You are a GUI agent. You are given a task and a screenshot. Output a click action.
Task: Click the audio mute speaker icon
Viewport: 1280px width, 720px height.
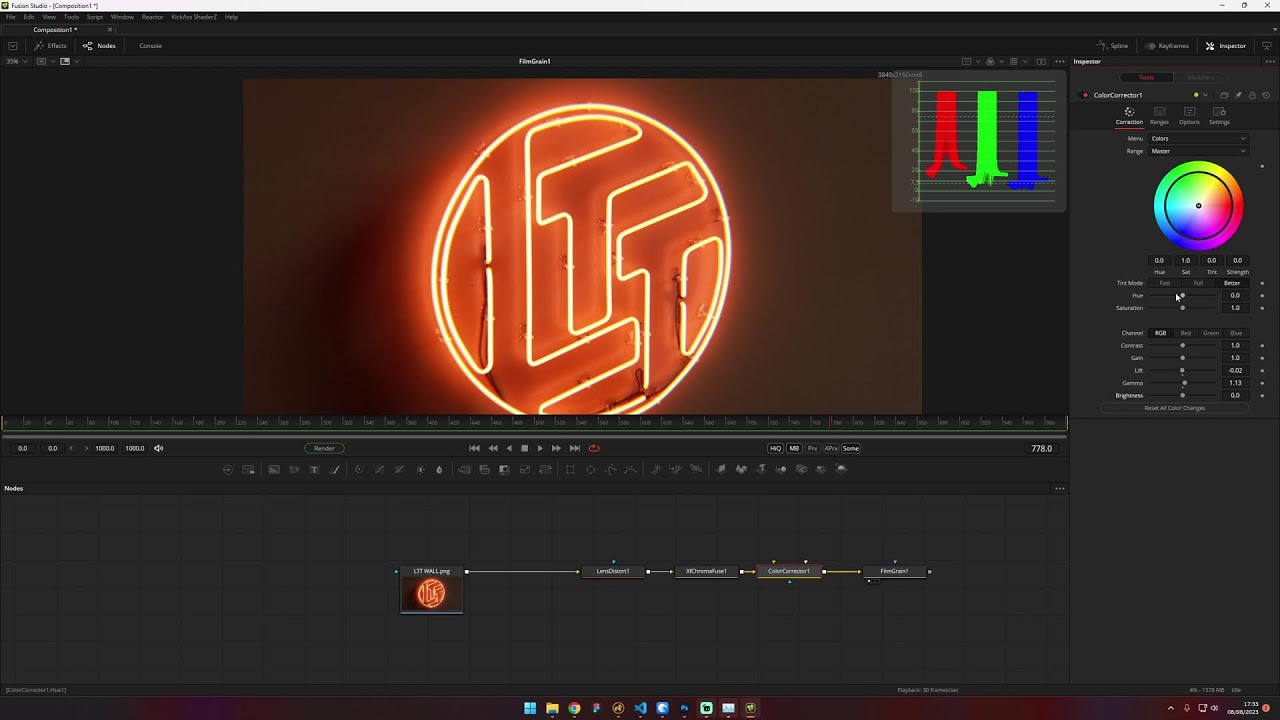[x=158, y=448]
